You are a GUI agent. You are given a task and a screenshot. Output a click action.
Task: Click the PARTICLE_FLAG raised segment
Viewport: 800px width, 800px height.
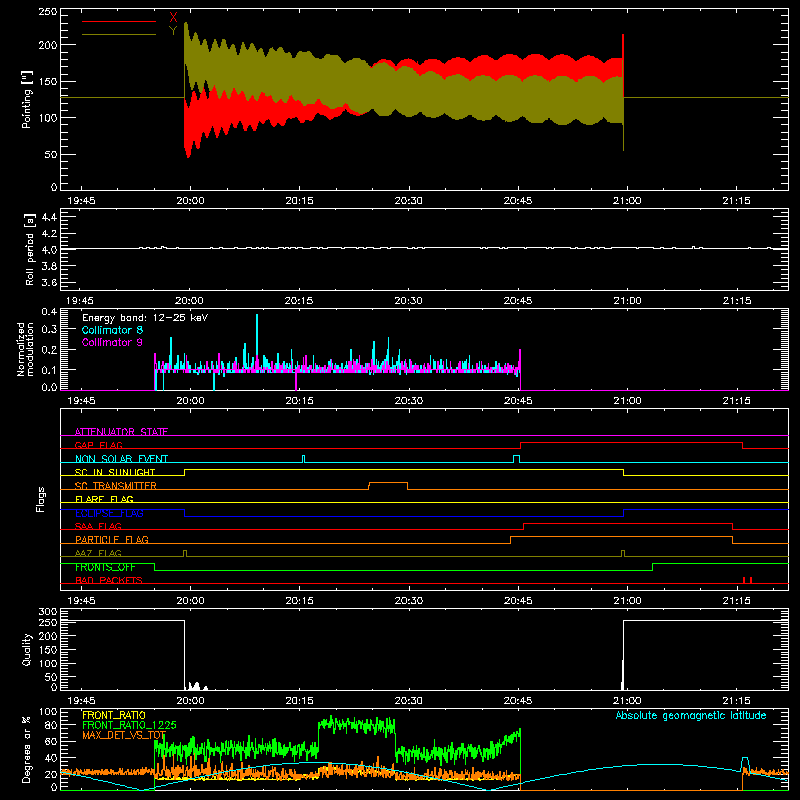pyautogui.click(x=621, y=537)
